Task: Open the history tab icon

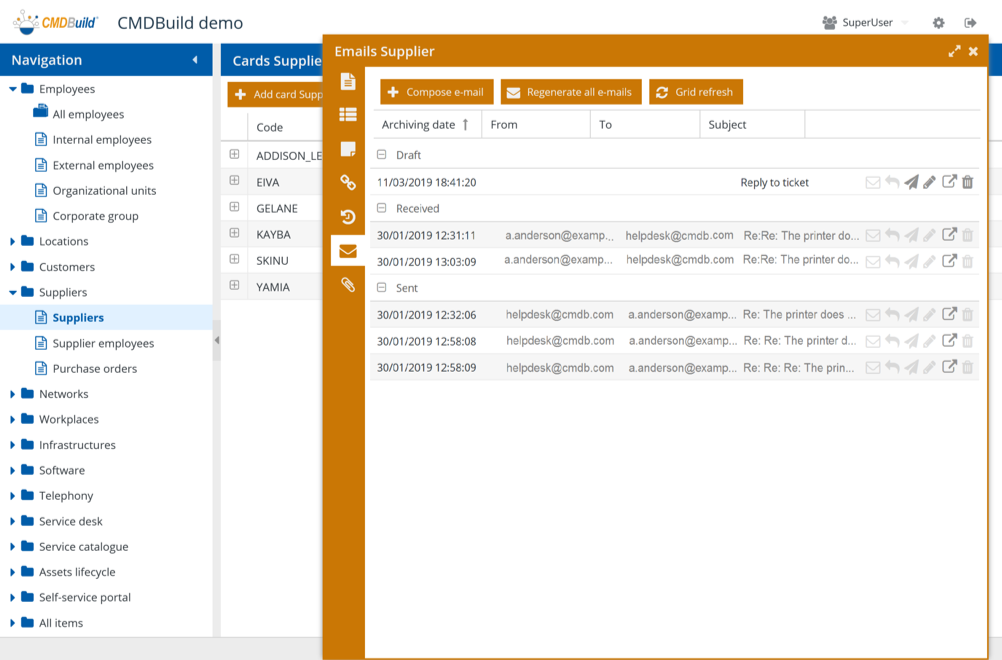Action: click(x=348, y=217)
